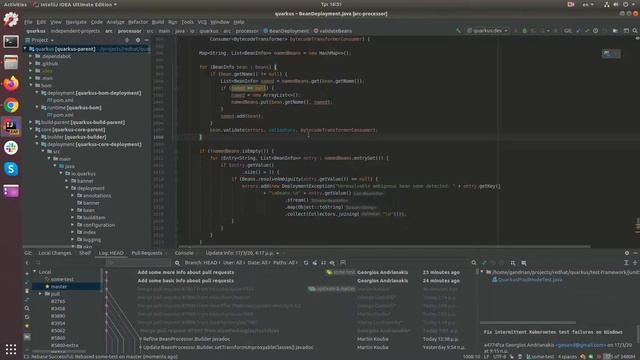This screenshot has height=360, width=640.
Task: Open the quarkus:dev run configuration dropdown
Action: click(x=488, y=31)
